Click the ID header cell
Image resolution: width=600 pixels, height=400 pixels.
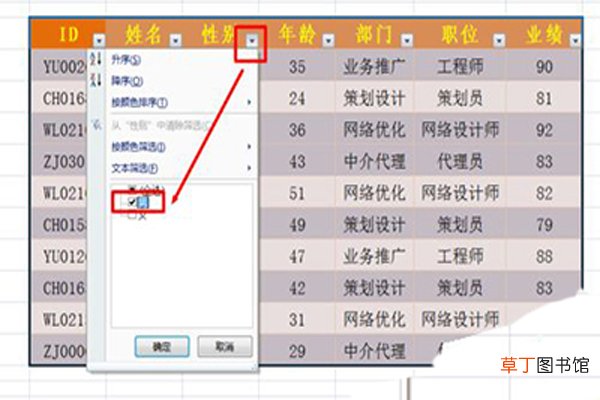(x=68, y=34)
